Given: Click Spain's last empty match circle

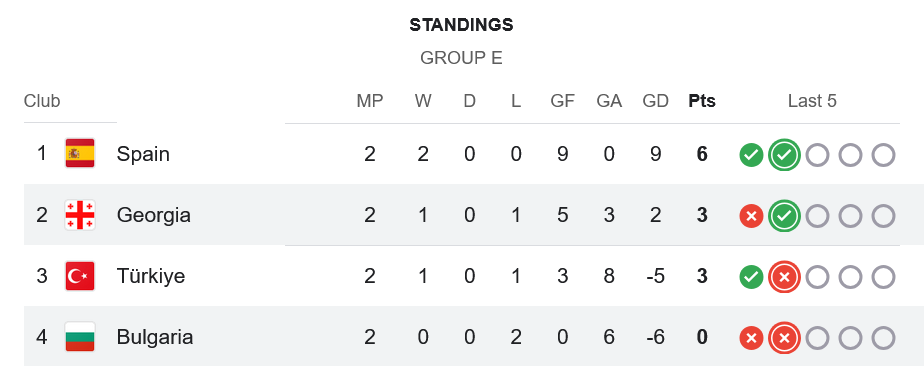Looking at the screenshot, I should (x=883, y=155).
